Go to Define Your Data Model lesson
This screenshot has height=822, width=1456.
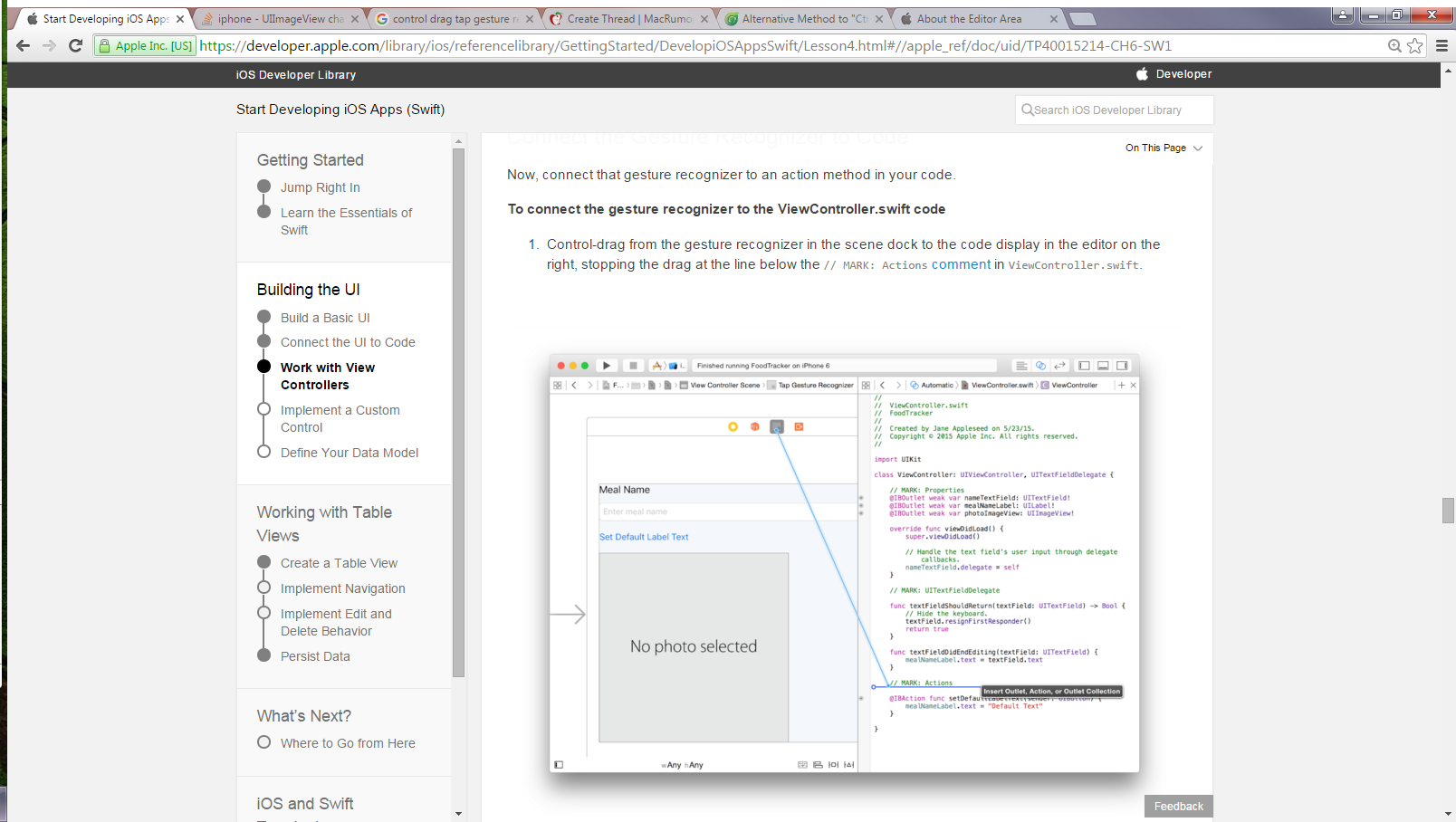[350, 453]
